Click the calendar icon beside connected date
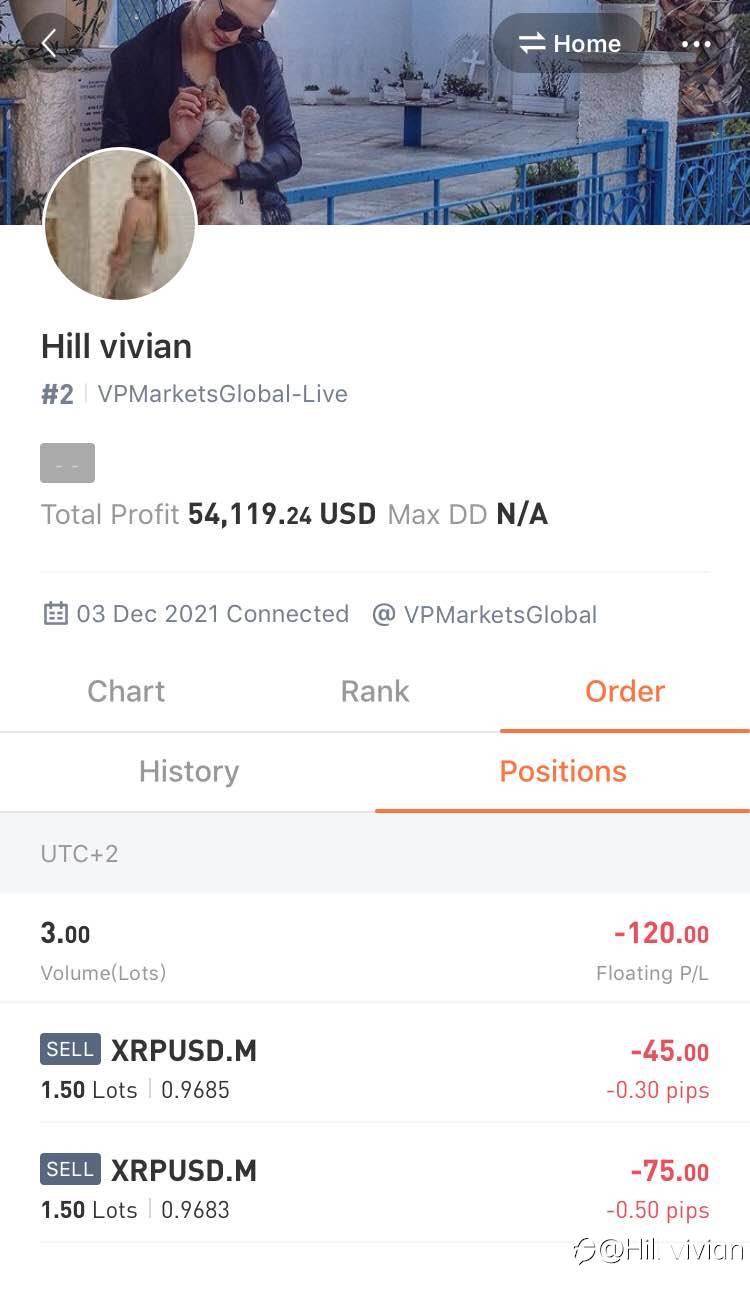The width and height of the screenshot is (750, 1293). [55, 613]
